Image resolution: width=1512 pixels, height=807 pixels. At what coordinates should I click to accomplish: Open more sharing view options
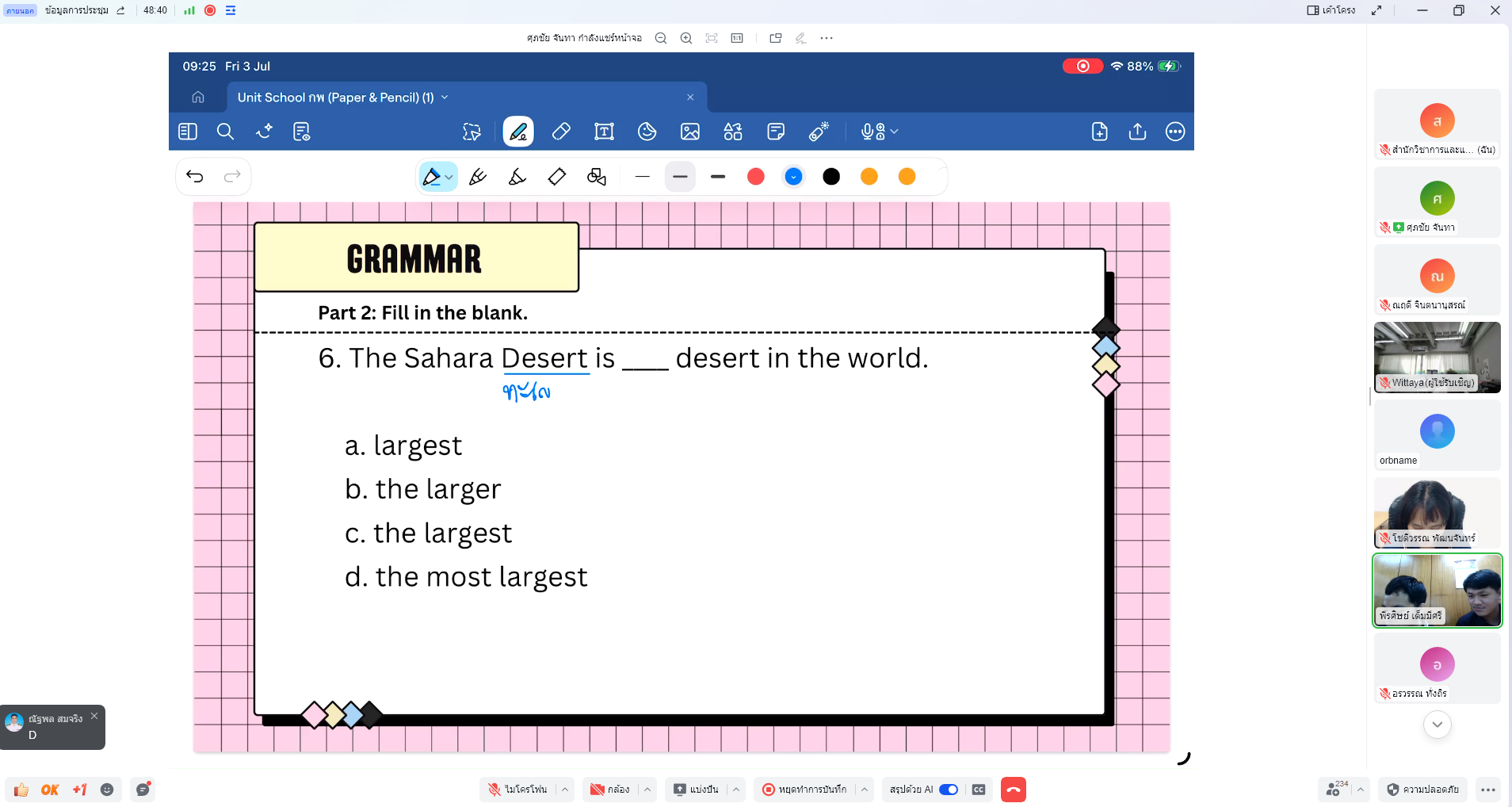(x=827, y=38)
